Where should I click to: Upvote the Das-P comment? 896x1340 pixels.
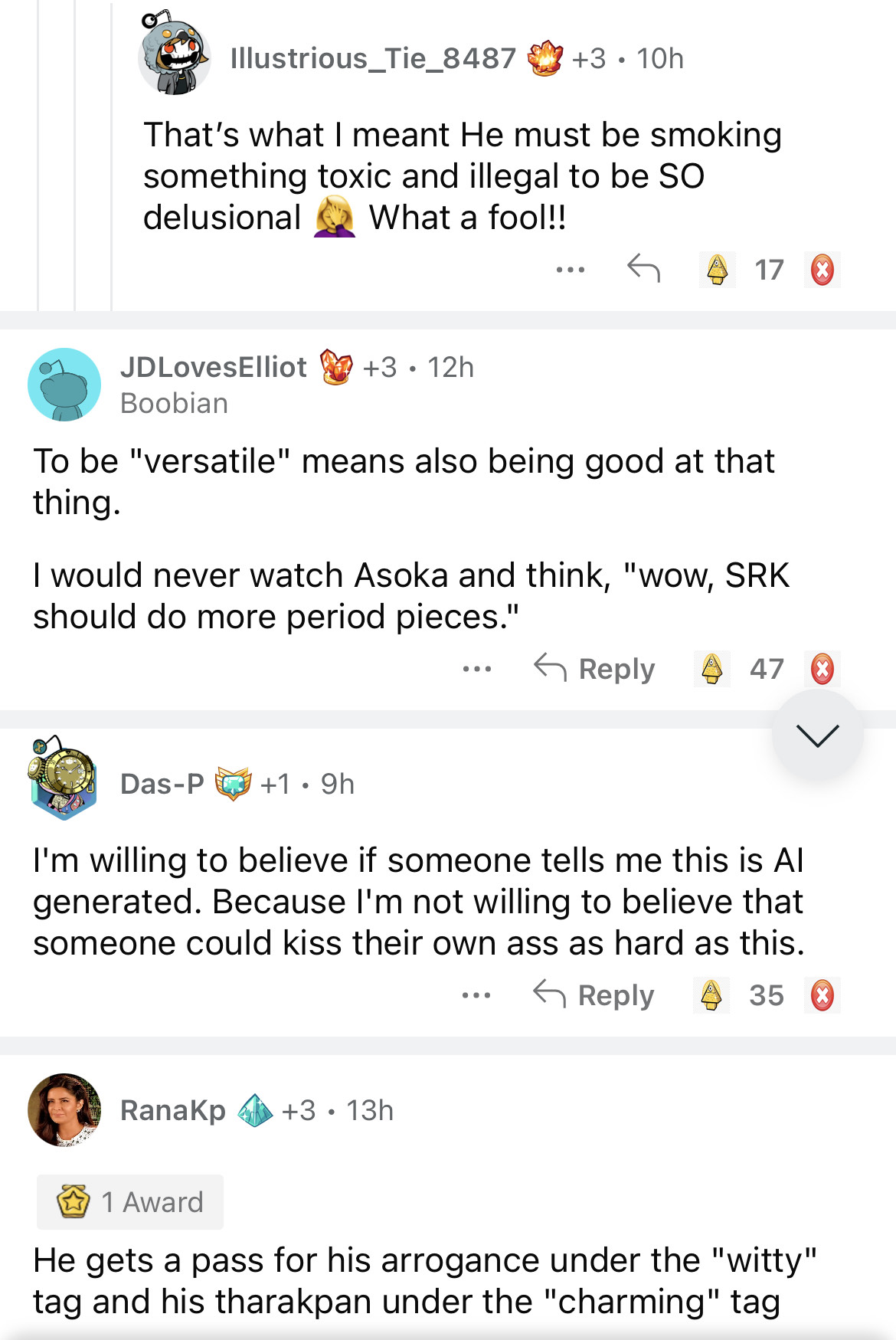click(x=711, y=995)
